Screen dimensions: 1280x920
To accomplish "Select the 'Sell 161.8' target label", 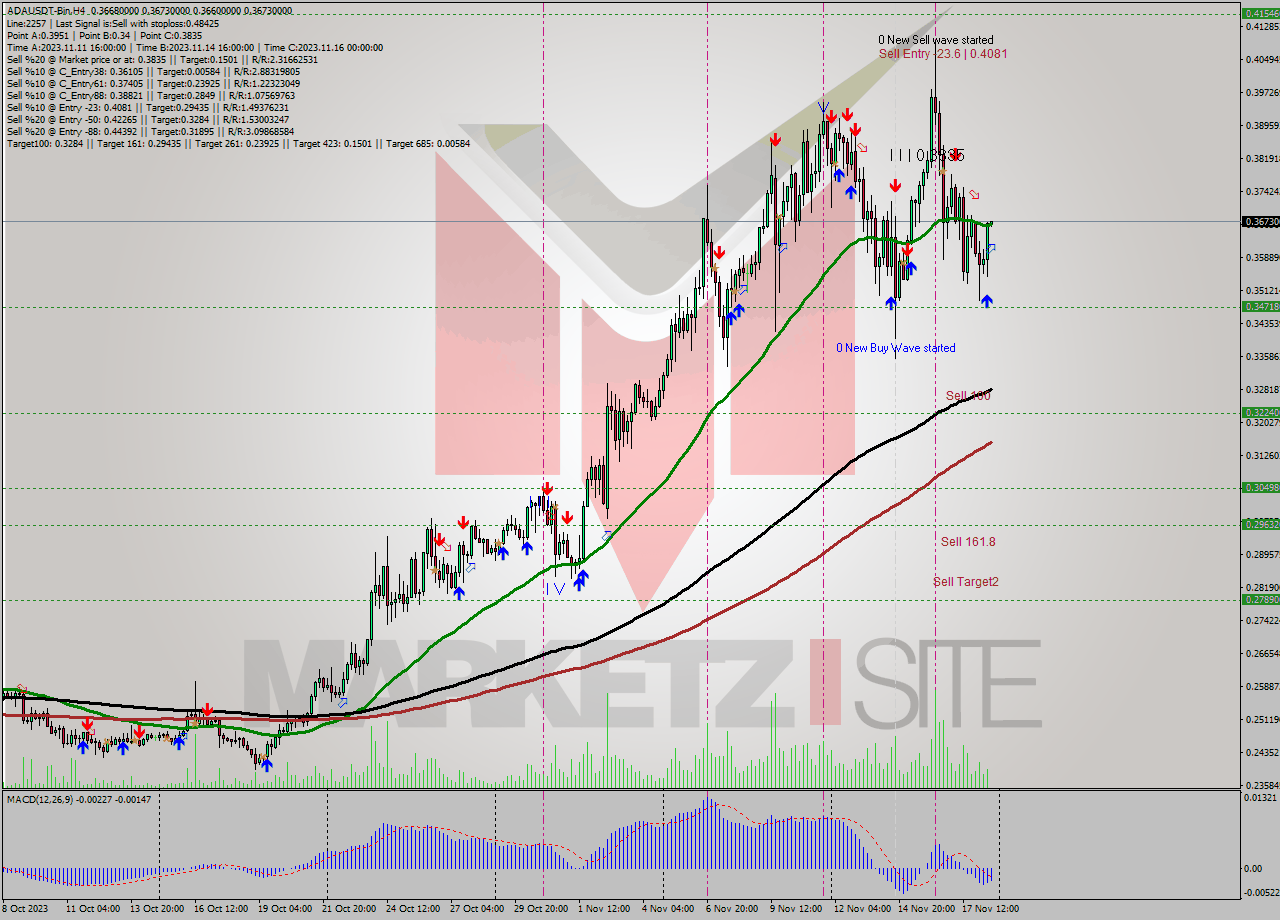I will 968,542.
